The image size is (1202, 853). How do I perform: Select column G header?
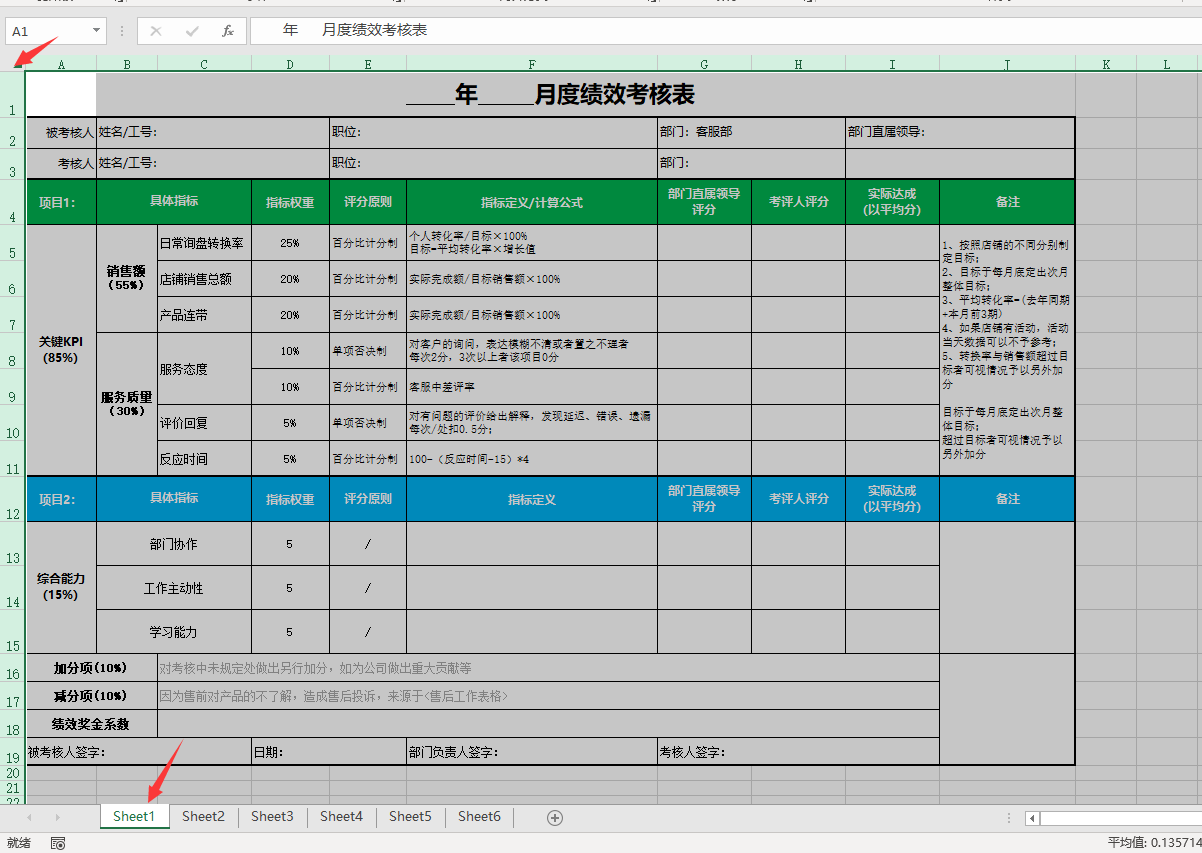click(x=704, y=64)
